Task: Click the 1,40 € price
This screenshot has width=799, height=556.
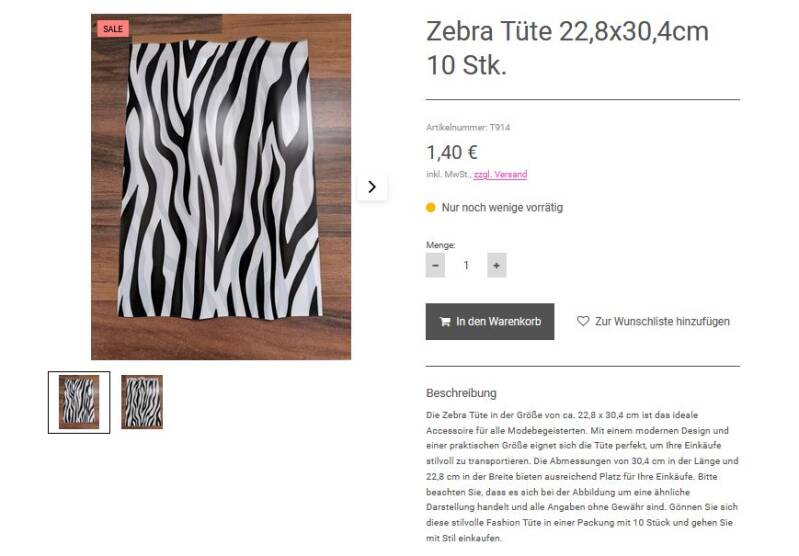Action: pyautogui.click(x=452, y=152)
